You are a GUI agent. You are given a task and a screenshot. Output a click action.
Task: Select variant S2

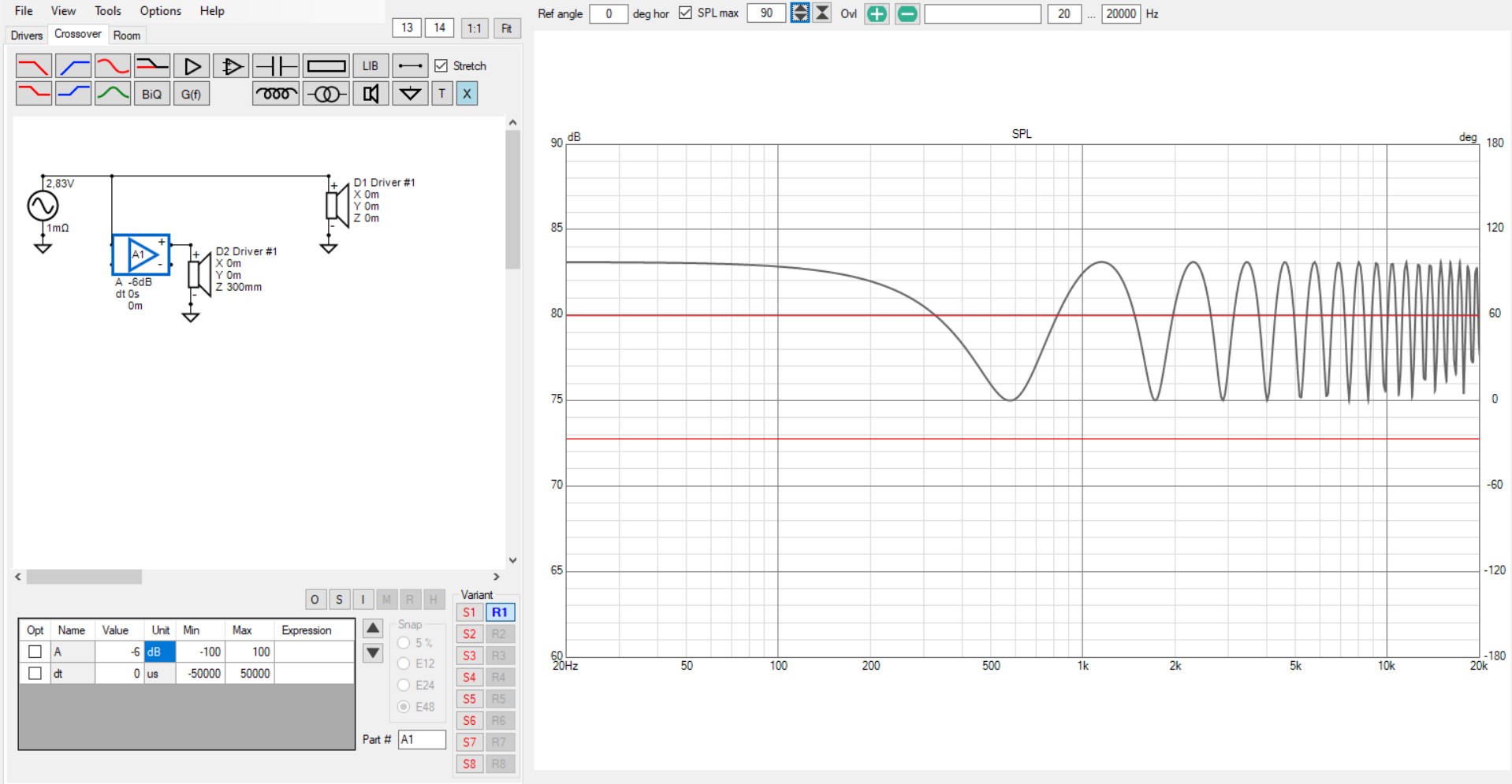coord(469,634)
